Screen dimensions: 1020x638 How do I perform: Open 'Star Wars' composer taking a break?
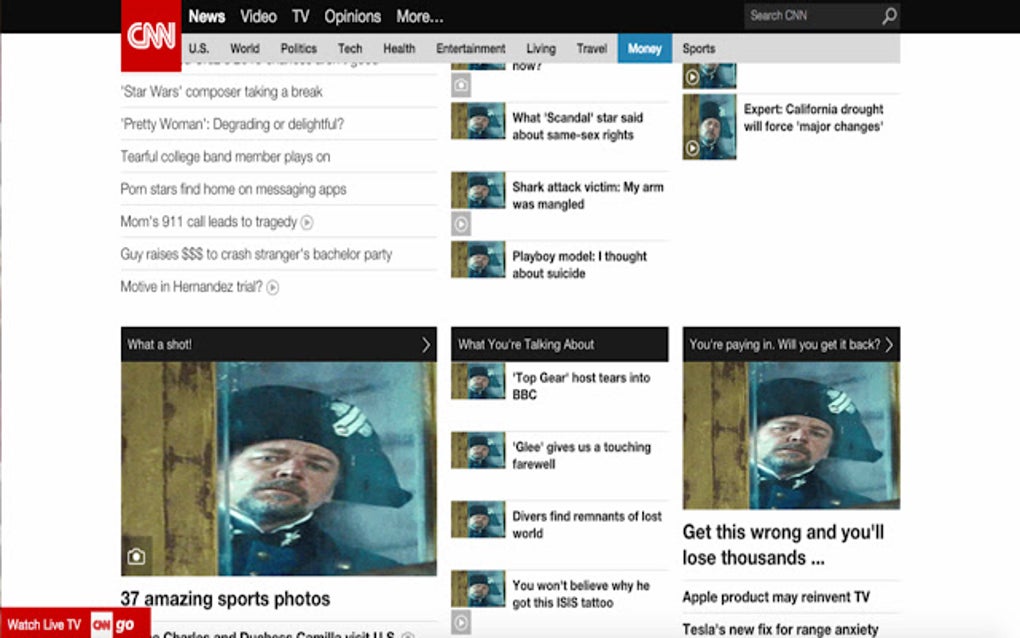pos(222,92)
